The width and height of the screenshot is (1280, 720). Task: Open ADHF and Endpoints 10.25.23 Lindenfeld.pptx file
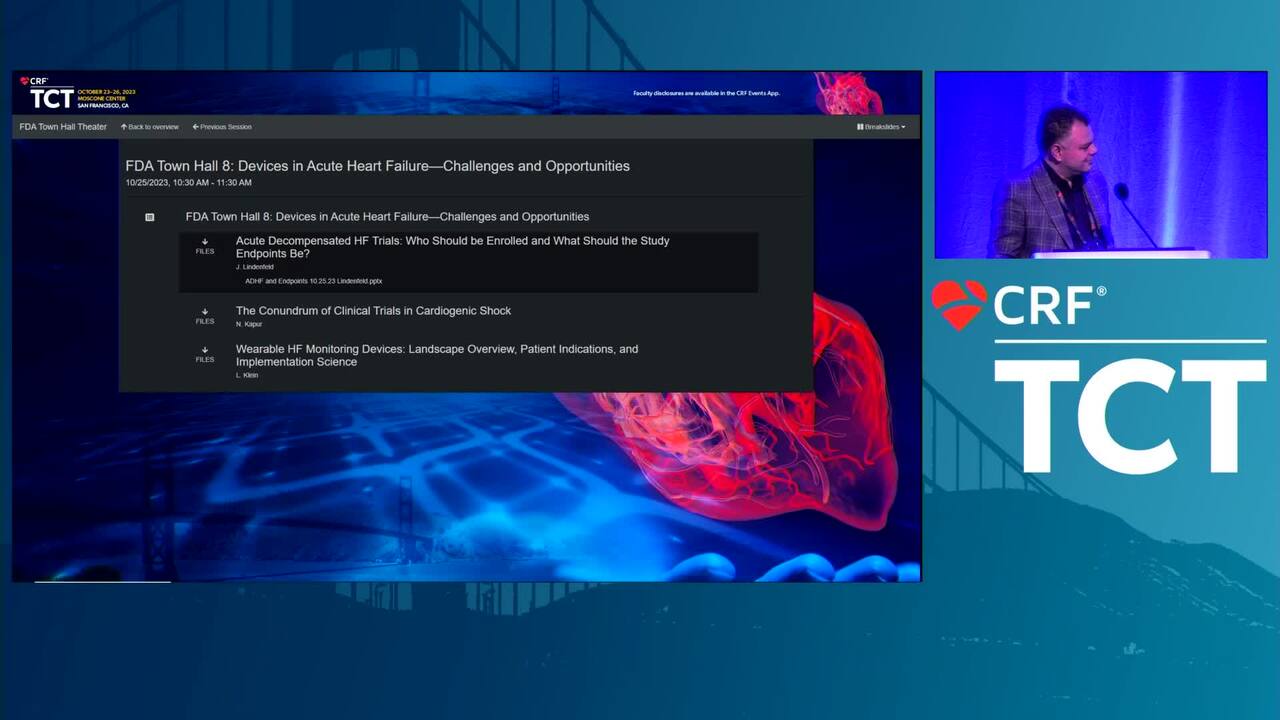[x=313, y=281]
